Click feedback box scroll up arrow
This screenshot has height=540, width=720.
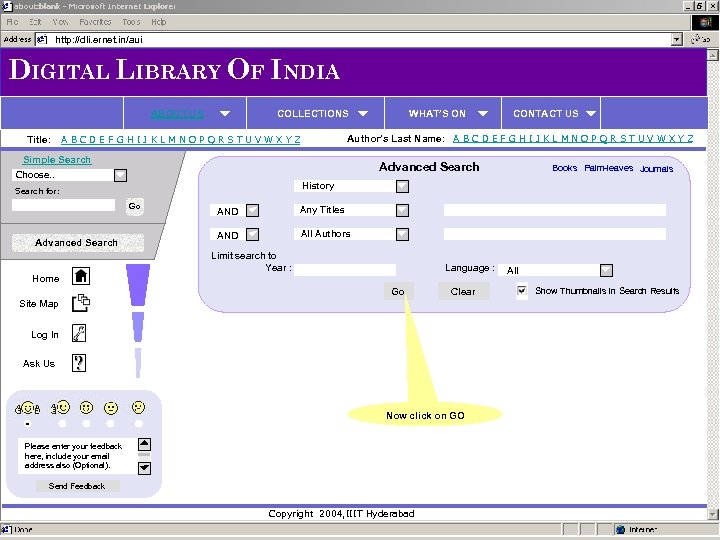(x=144, y=444)
